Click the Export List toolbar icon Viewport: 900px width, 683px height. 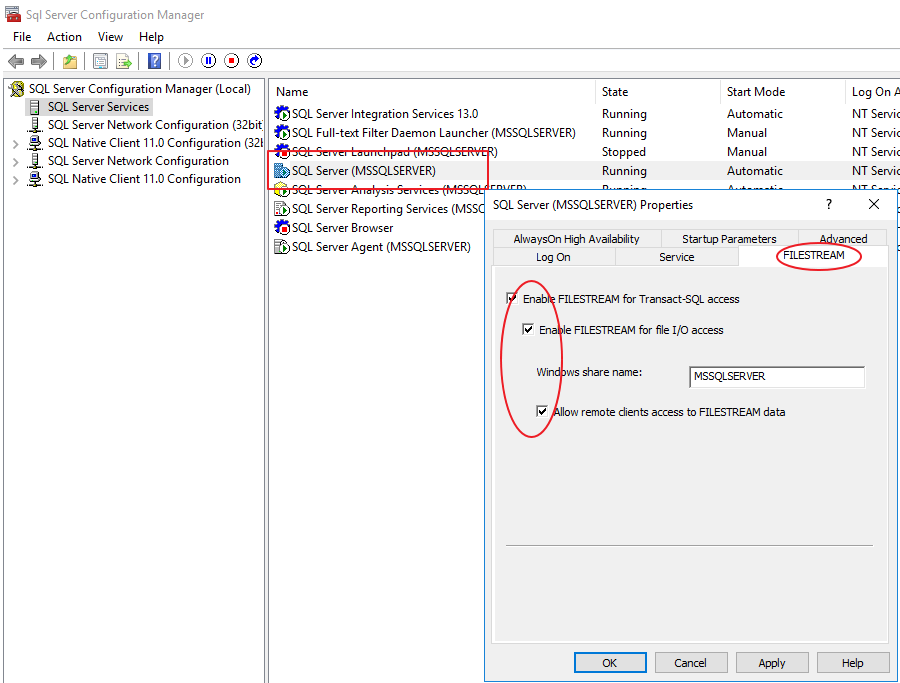[124, 61]
